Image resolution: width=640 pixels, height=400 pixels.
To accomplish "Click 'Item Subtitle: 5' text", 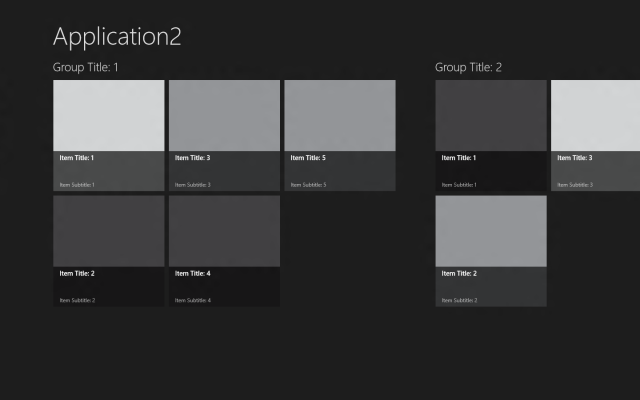I will point(308,185).
